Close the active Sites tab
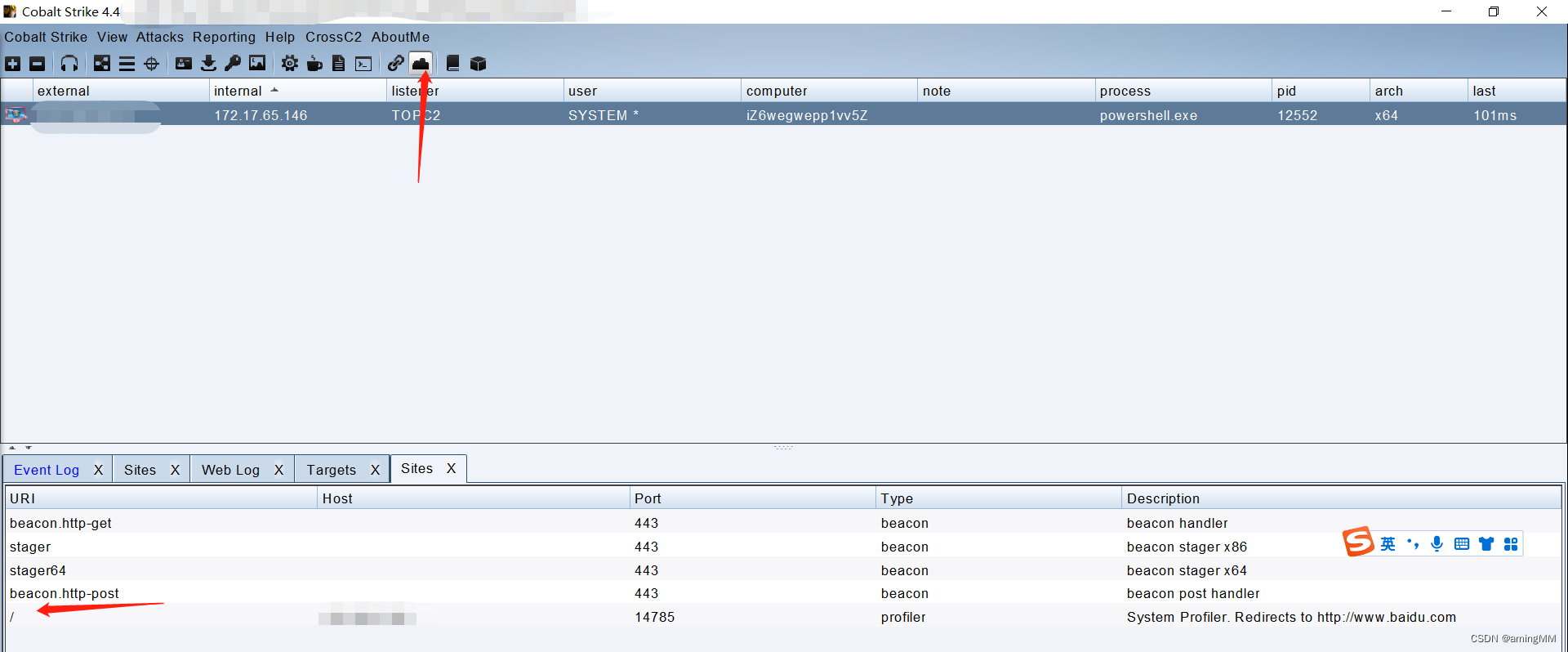The width and height of the screenshot is (1568, 652). pyautogui.click(x=451, y=468)
